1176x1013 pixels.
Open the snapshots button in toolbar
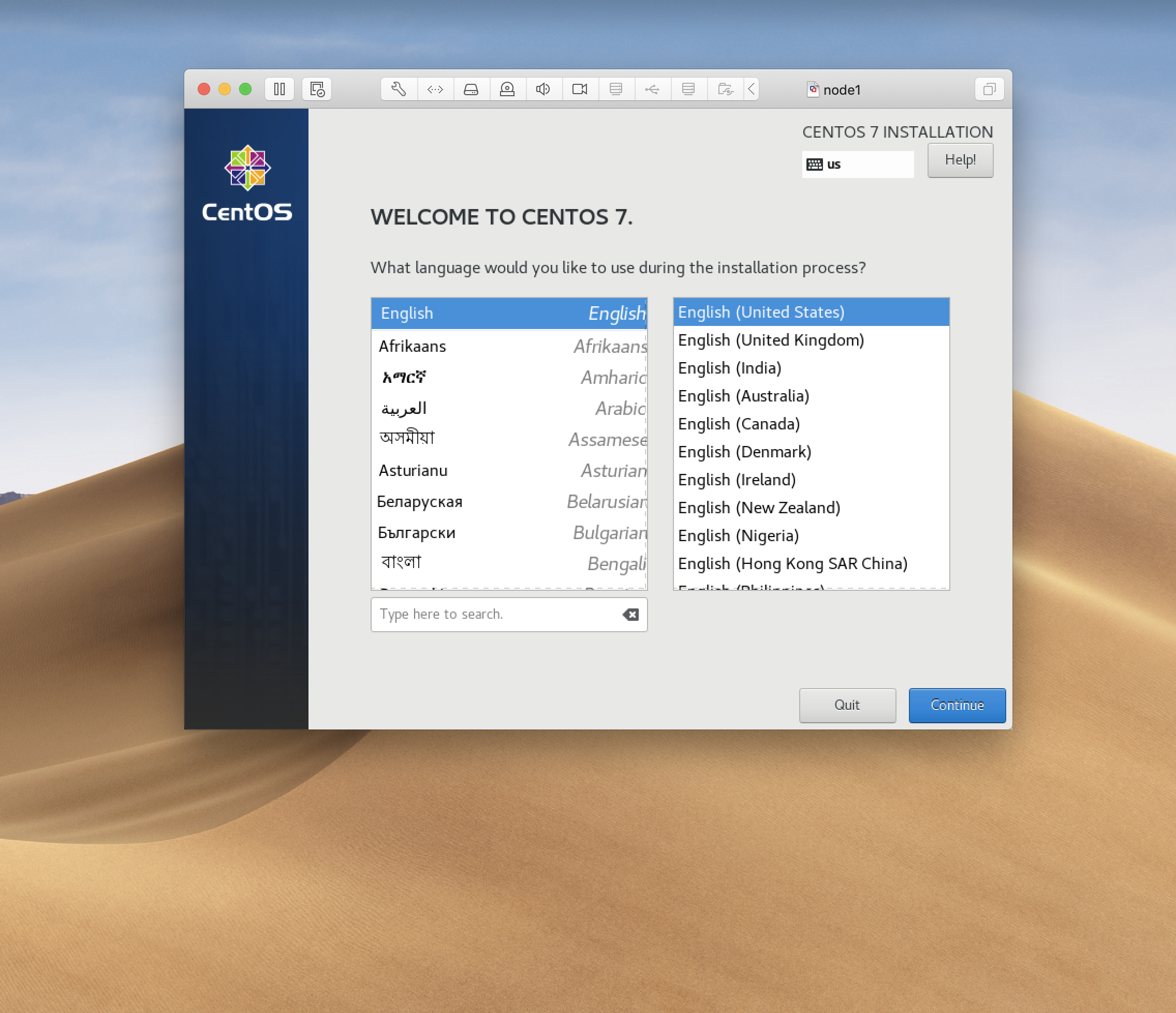pos(317,89)
